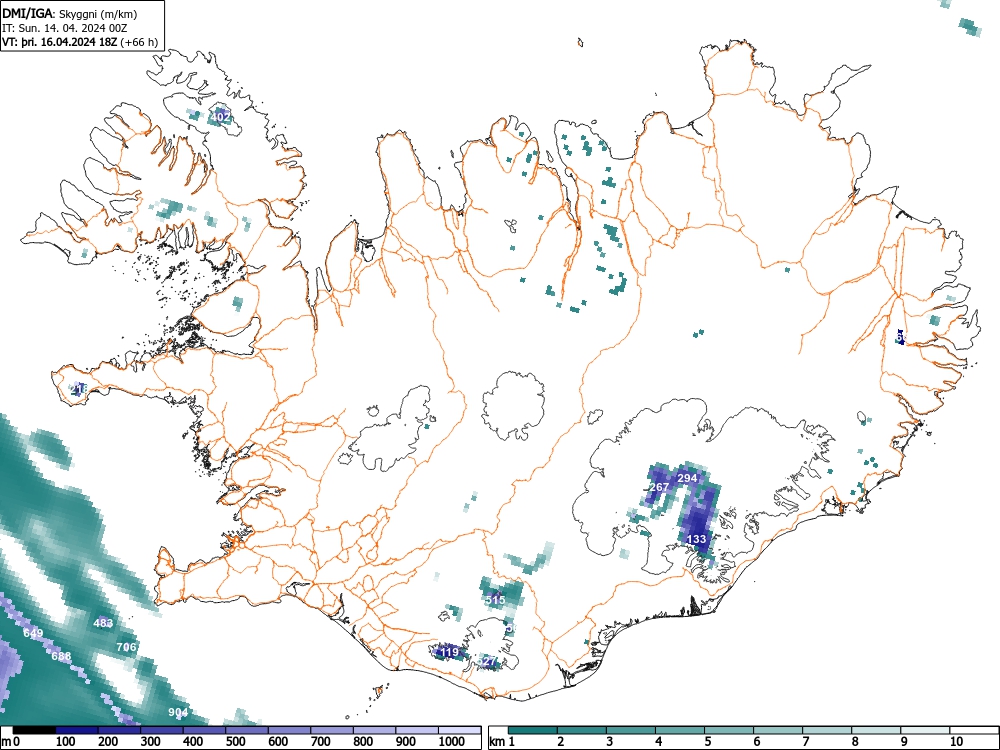
Task: Click the 'VT: þri. 16.04.2024 18Z' valid time
Action: click(59, 42)
